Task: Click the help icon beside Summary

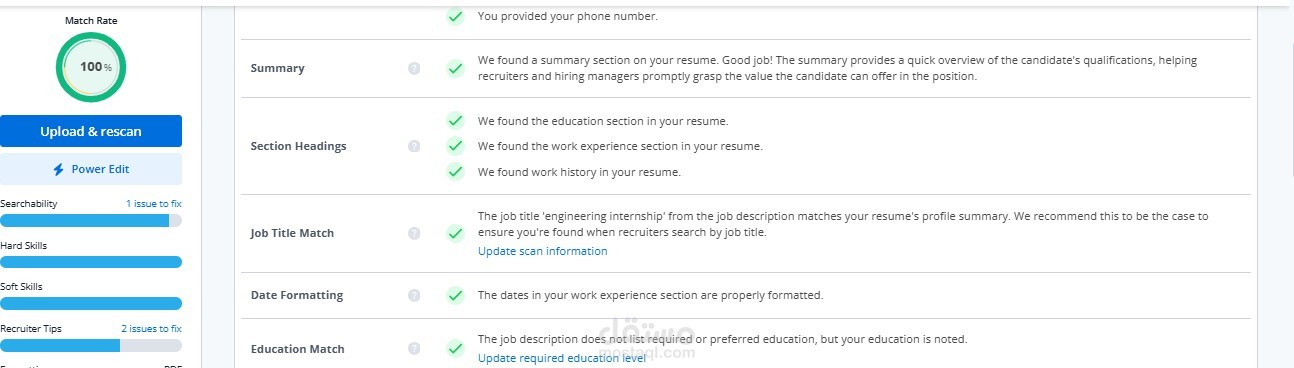Action: tap(414, 69)
